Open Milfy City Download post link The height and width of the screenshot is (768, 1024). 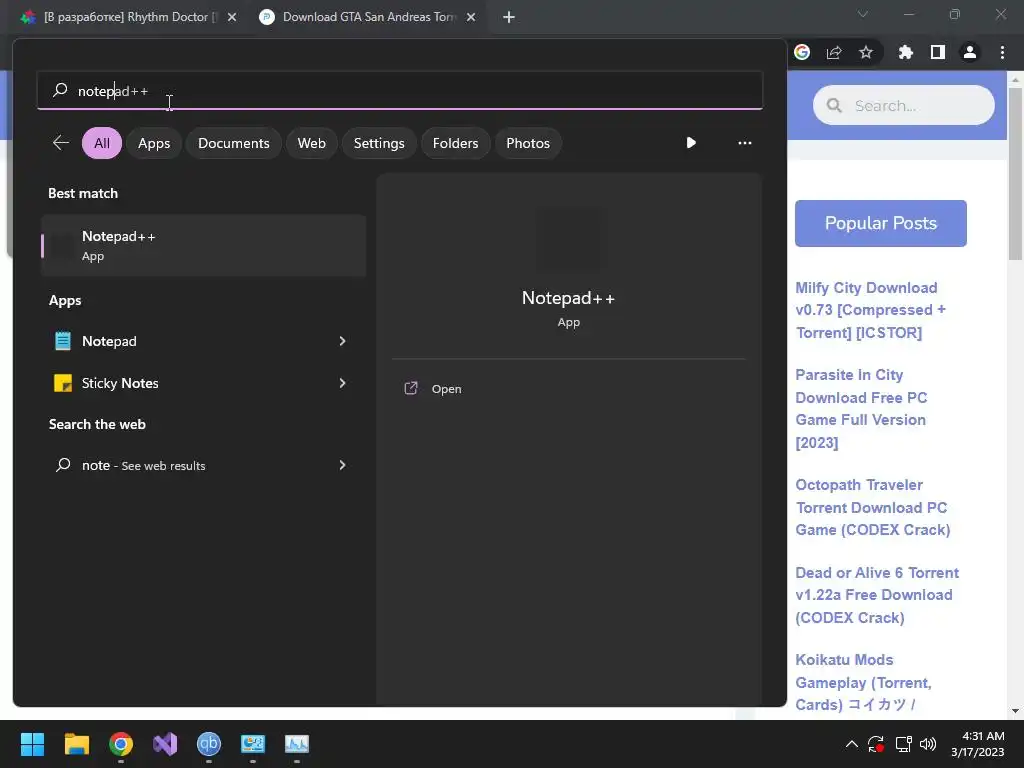pos(871,310)
